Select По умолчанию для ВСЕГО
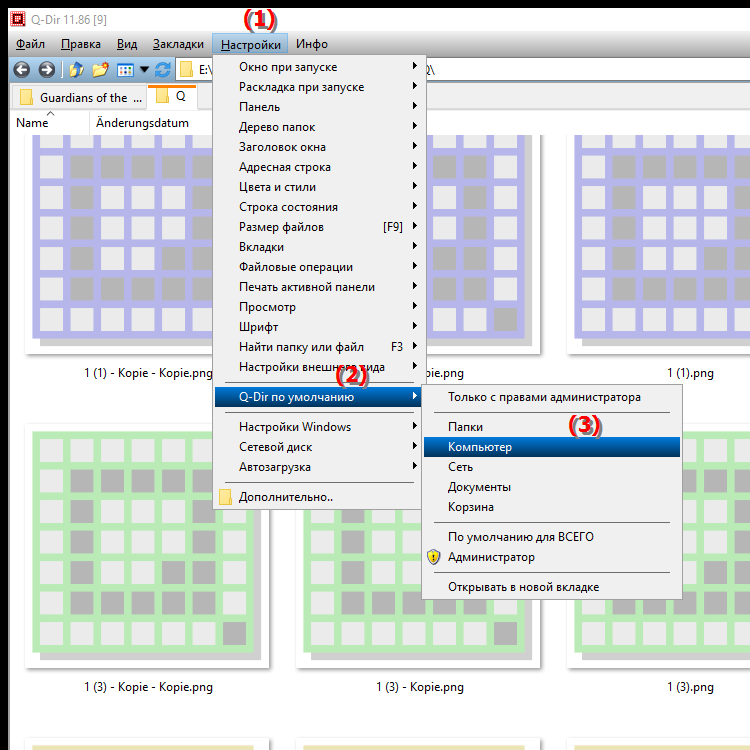Image resolution: width=750 pixels, height=750 pixels. click(x=551, y=537)
